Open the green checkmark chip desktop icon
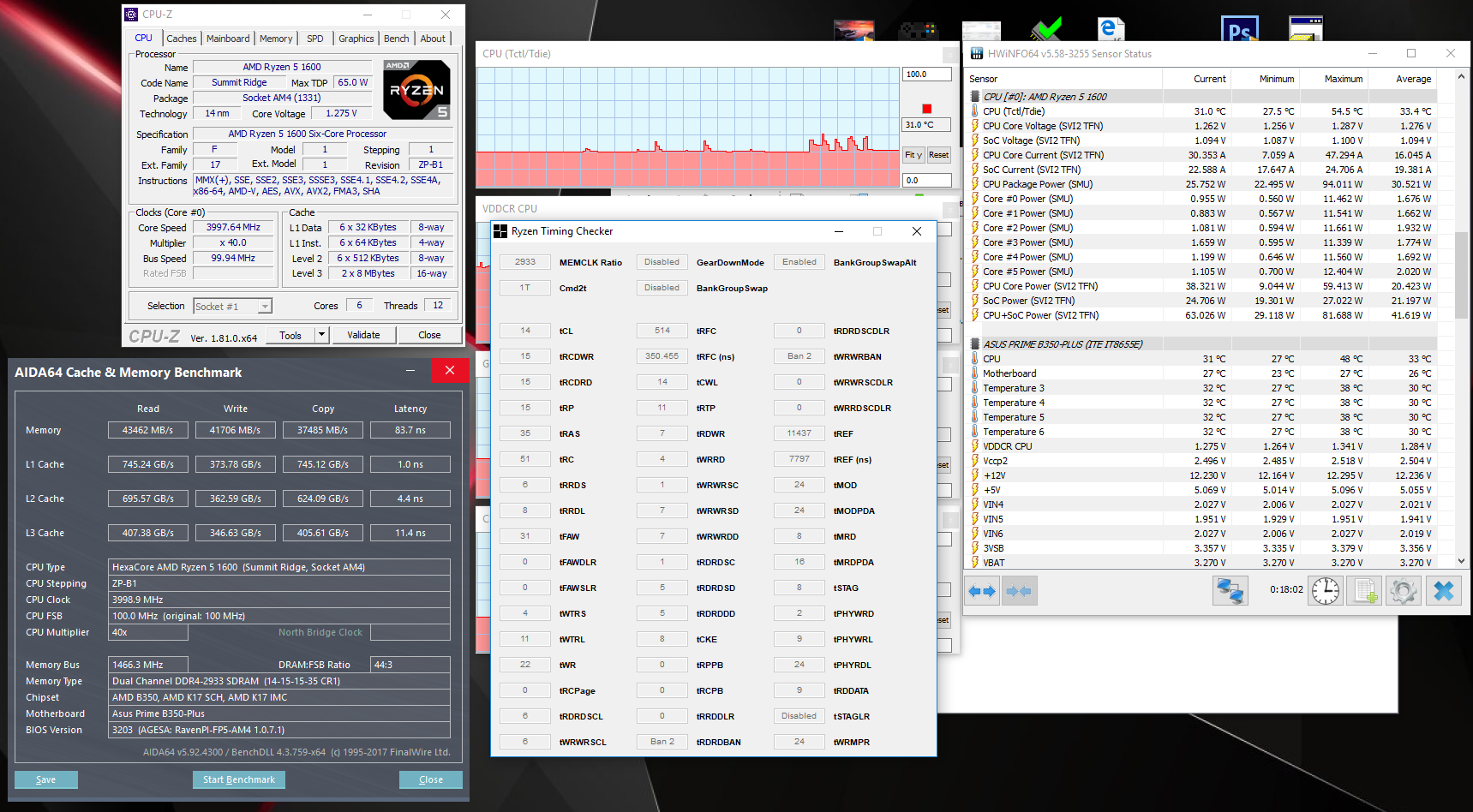Viewport: 1473px width, 812px height. [x=1047, y=29]
